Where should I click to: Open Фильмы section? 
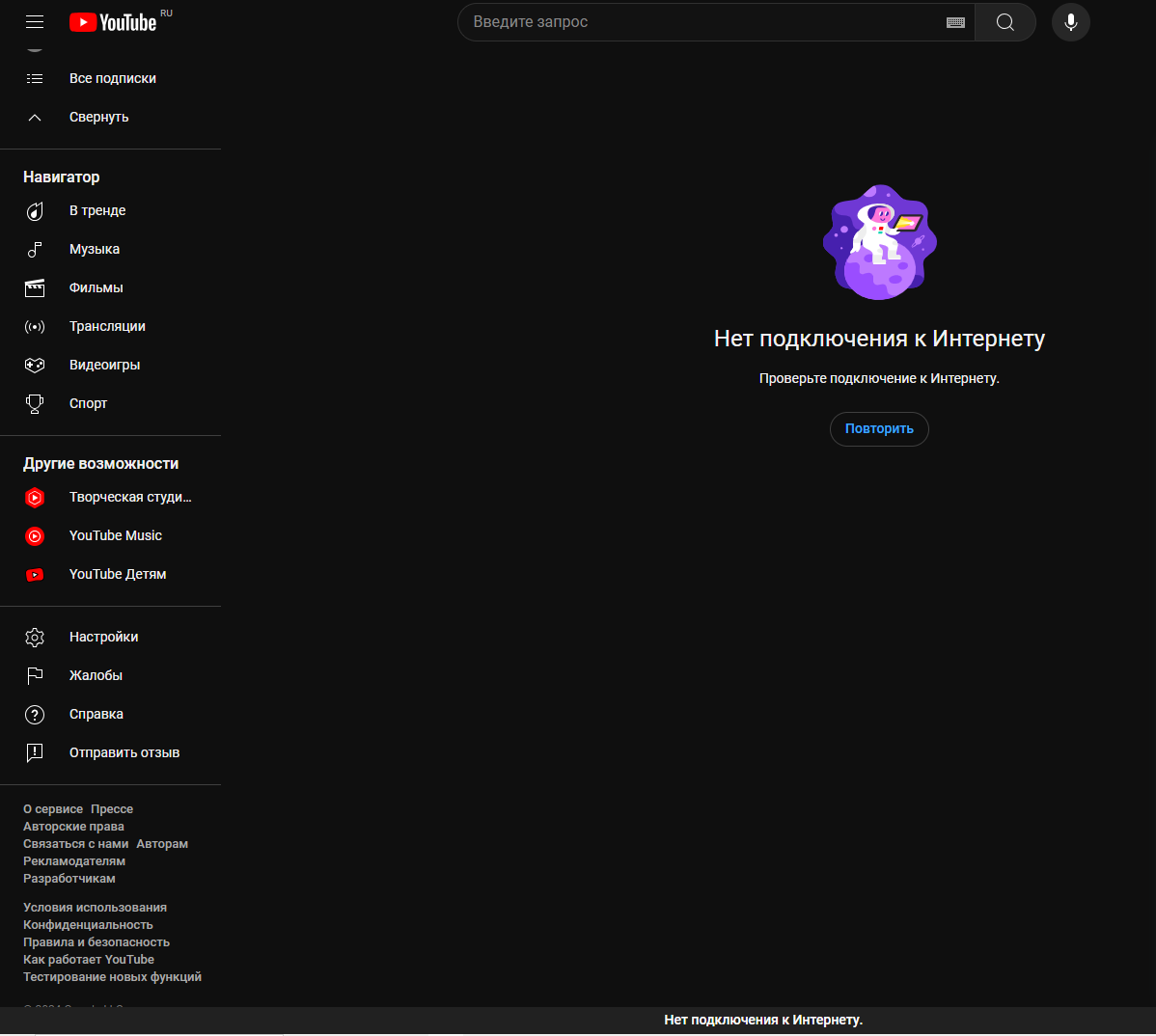point(96,287)
